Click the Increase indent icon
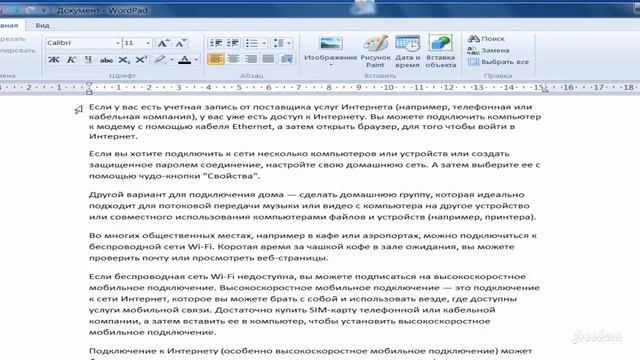Viewport: 640px width, 360px height. (x=233, y=43)
